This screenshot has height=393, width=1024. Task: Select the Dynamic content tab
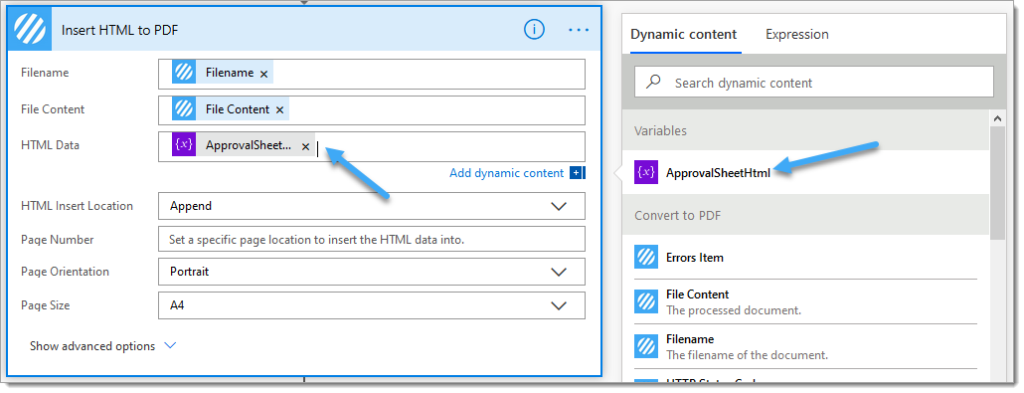683,35
